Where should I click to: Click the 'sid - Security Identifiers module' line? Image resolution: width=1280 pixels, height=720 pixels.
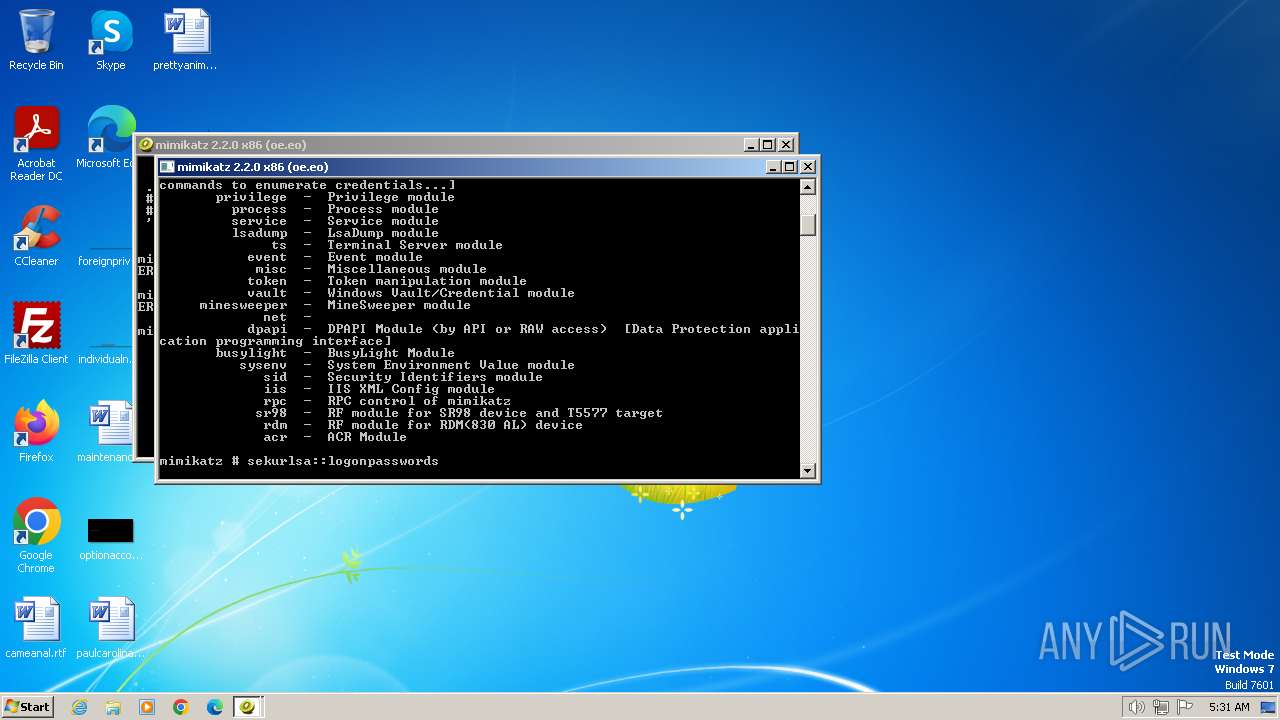[403, 377]
